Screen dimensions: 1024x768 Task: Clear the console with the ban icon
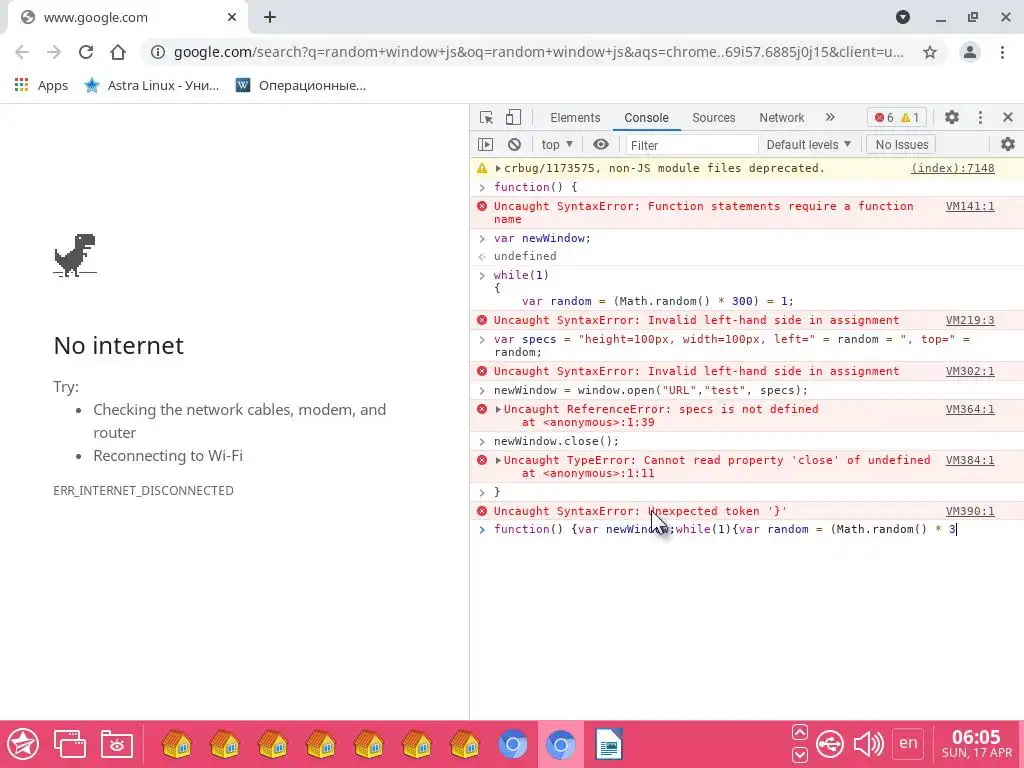click(x=515, y=144)
